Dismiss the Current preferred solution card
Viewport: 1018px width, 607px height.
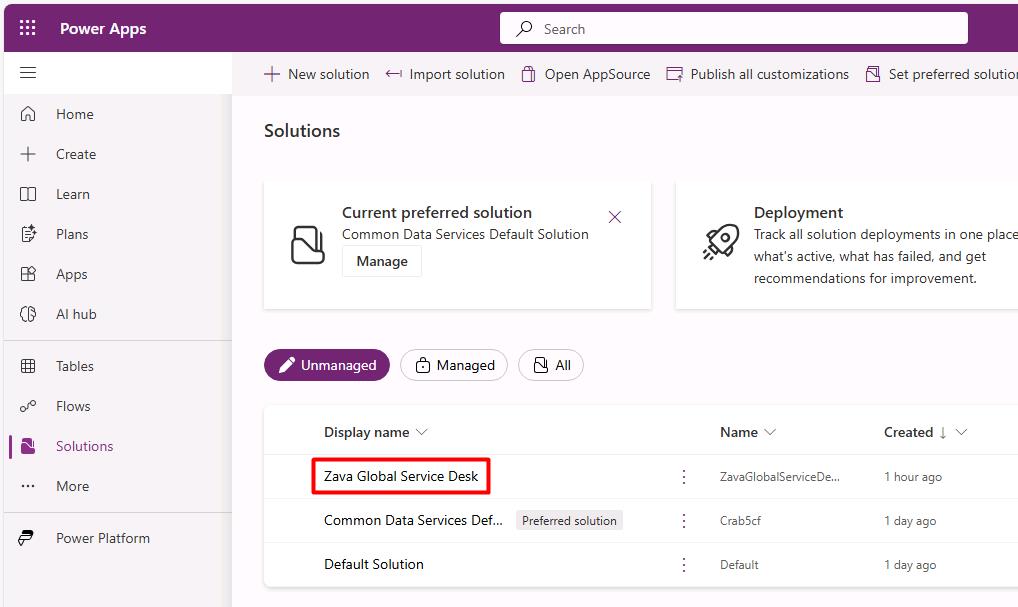[x=615, y=217]
